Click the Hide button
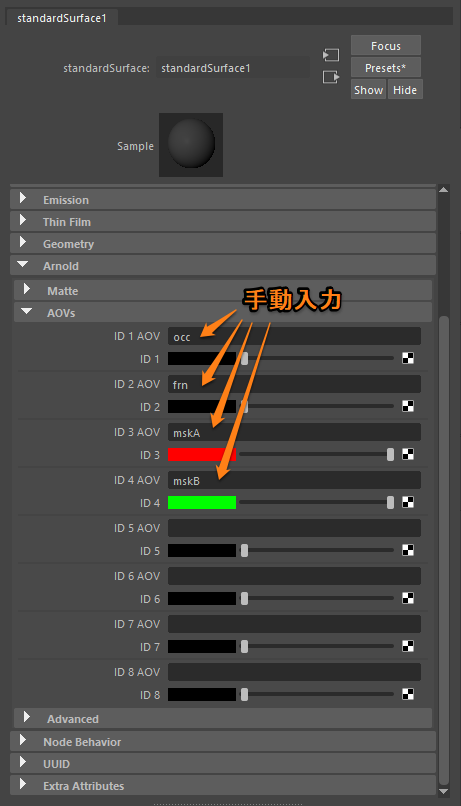Screen dimensions: 461x806 click(x=405, y=89)
